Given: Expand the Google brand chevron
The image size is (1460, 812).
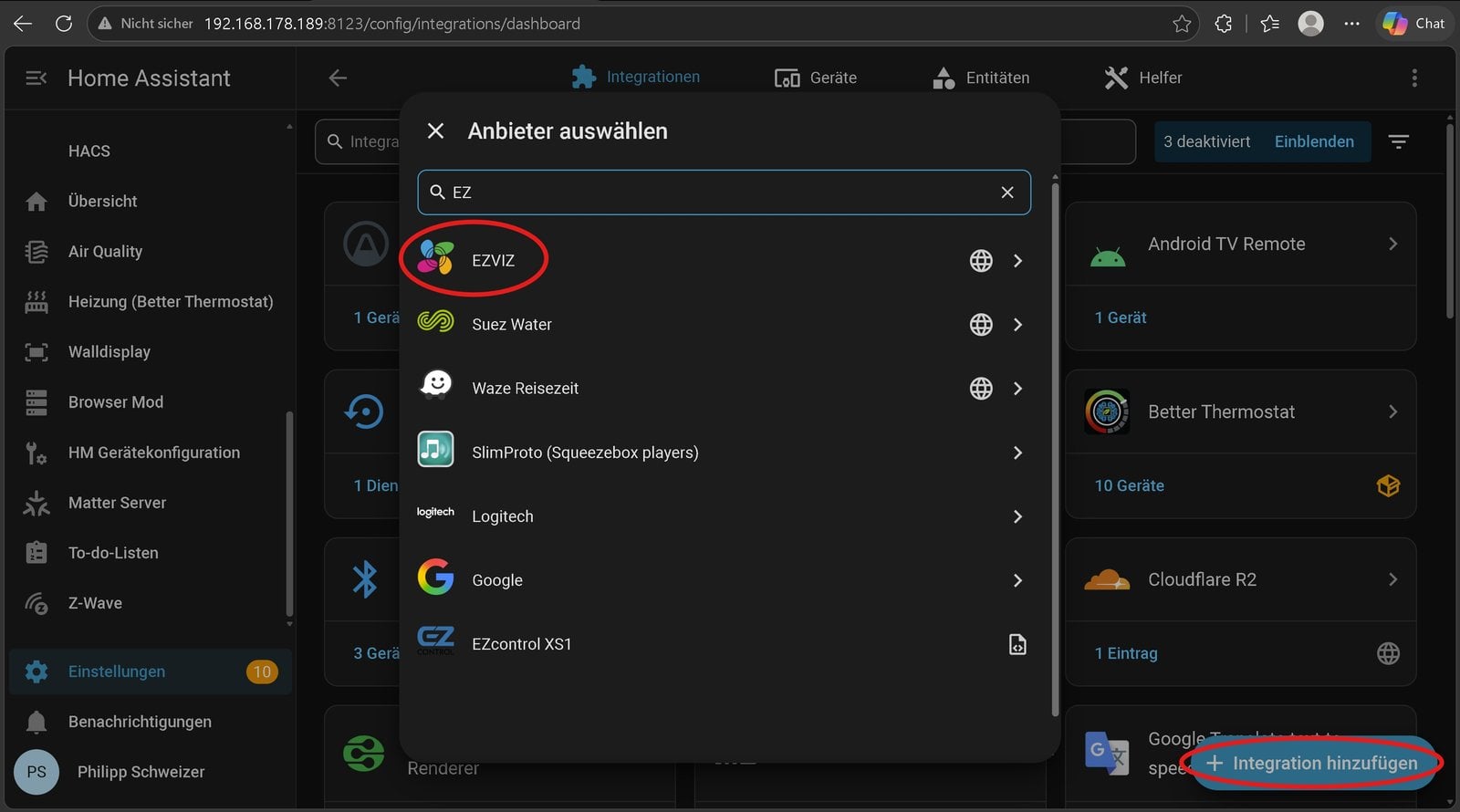Looking at the screenshot, I should click(1017, 580).
